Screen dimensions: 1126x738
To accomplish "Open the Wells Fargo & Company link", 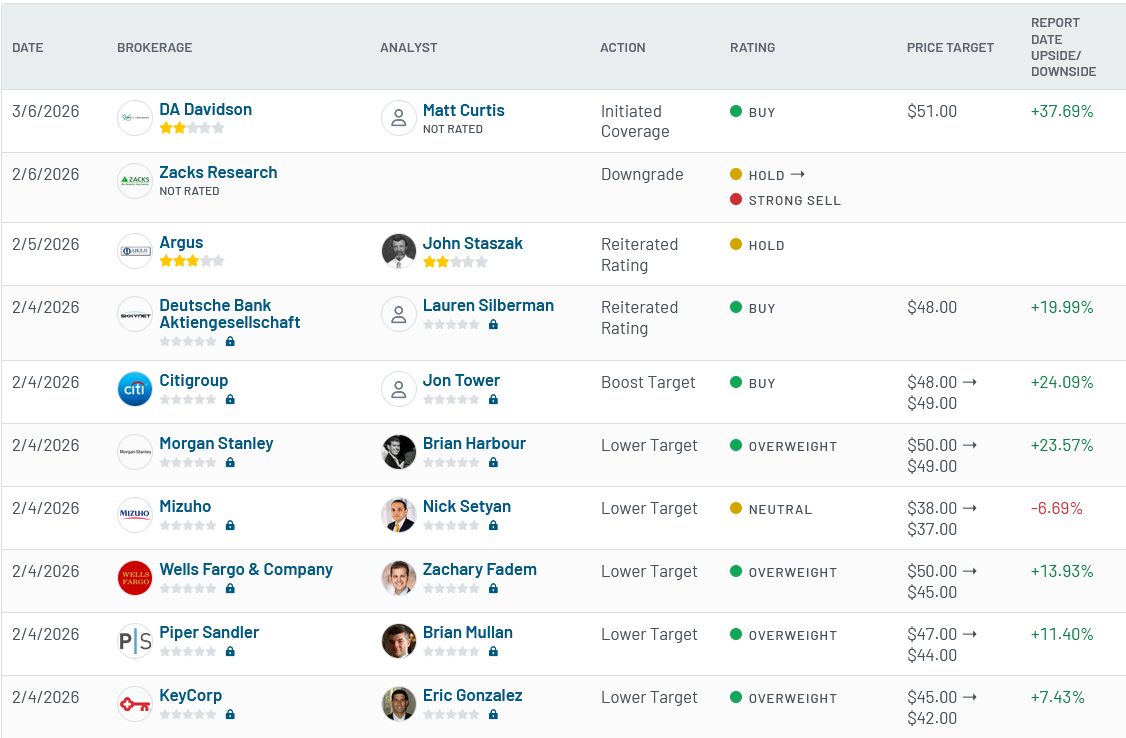I will 246,569.
